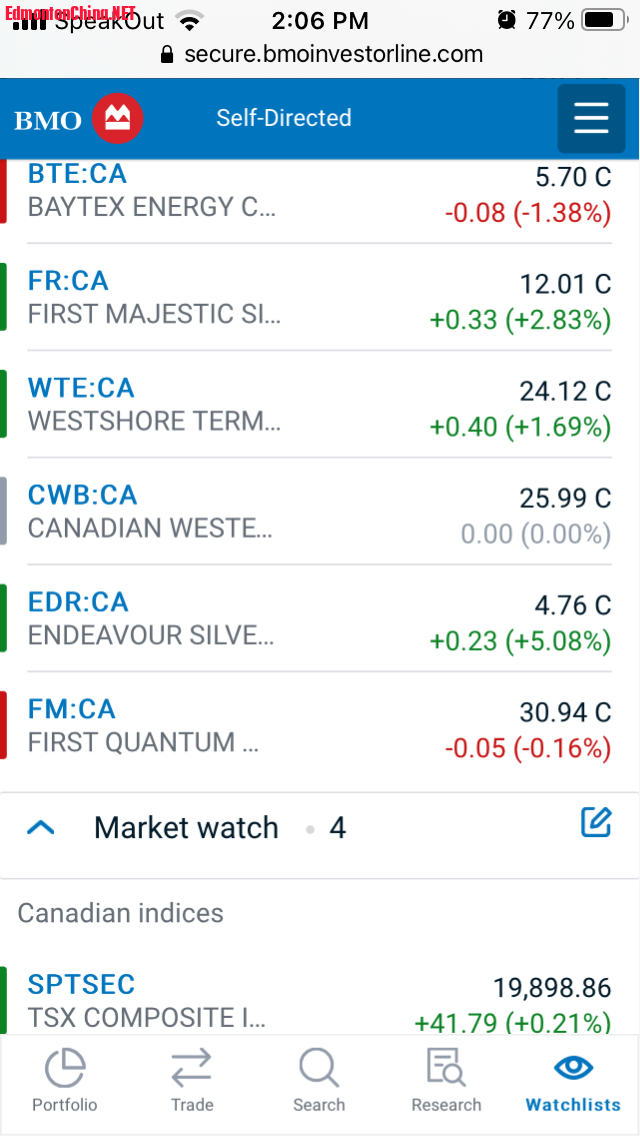Collapse the Market watch section
Image resolution: width=640 pixels, height=1136 pixels.
click(x=41, y=828)
